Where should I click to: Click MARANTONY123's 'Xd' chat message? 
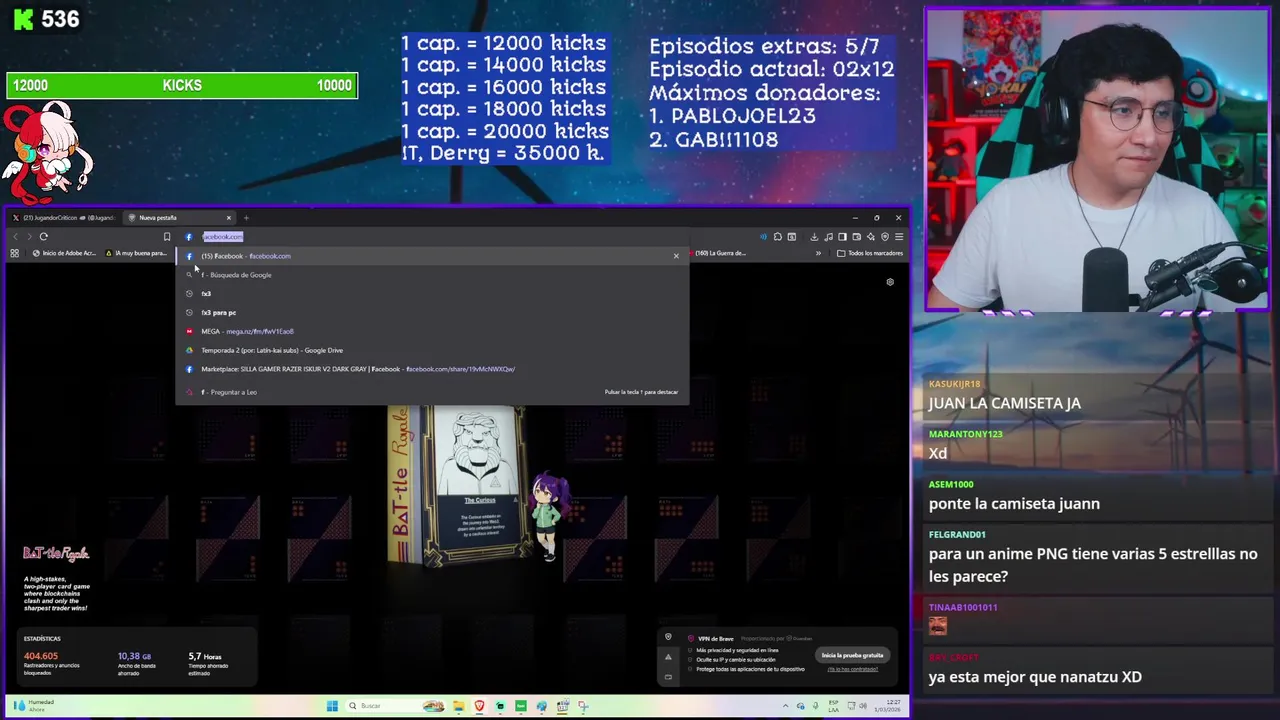click(938, 454)
